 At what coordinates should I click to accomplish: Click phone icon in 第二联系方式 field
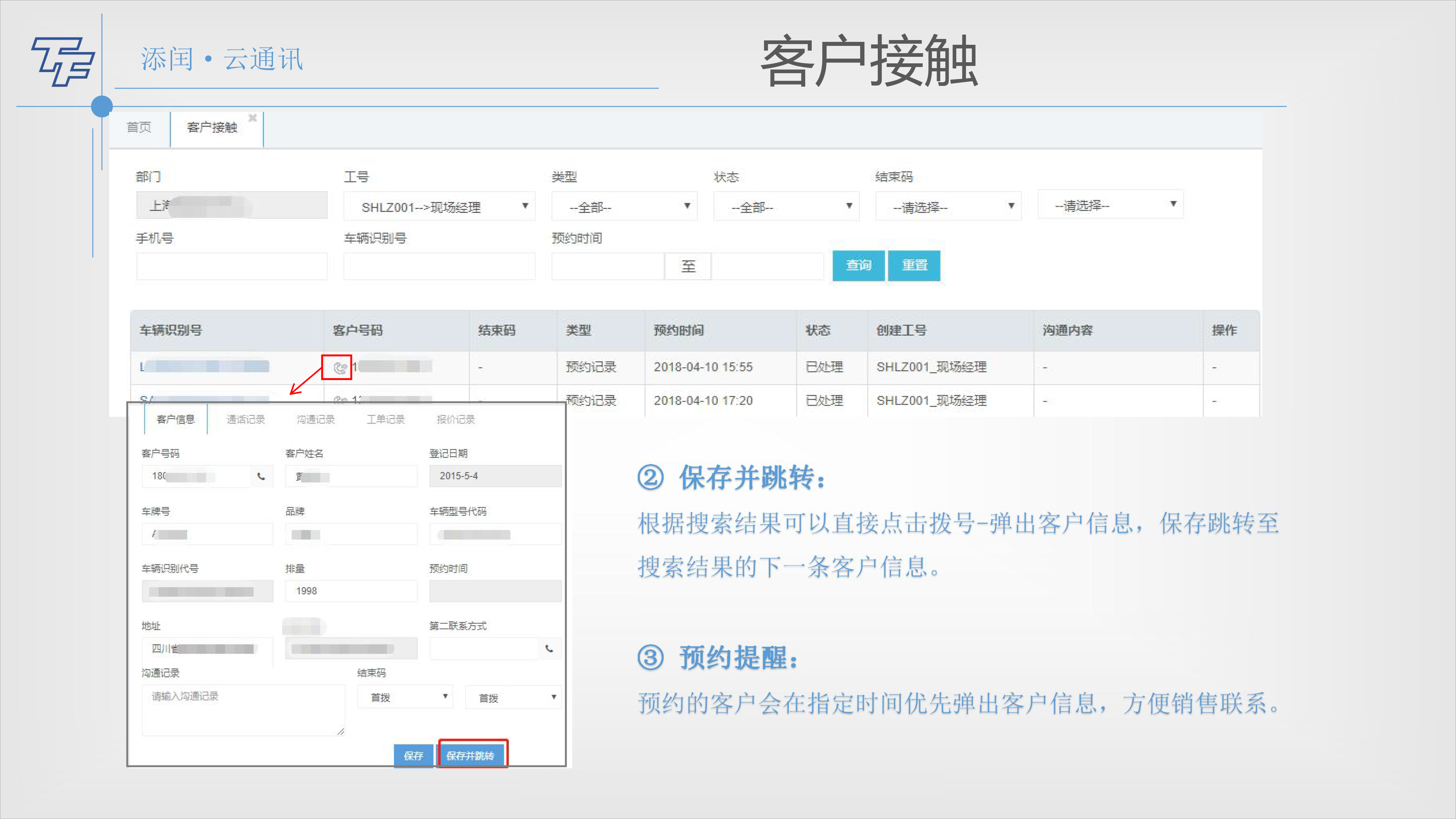pyautogui.click(x=549, y=648)
